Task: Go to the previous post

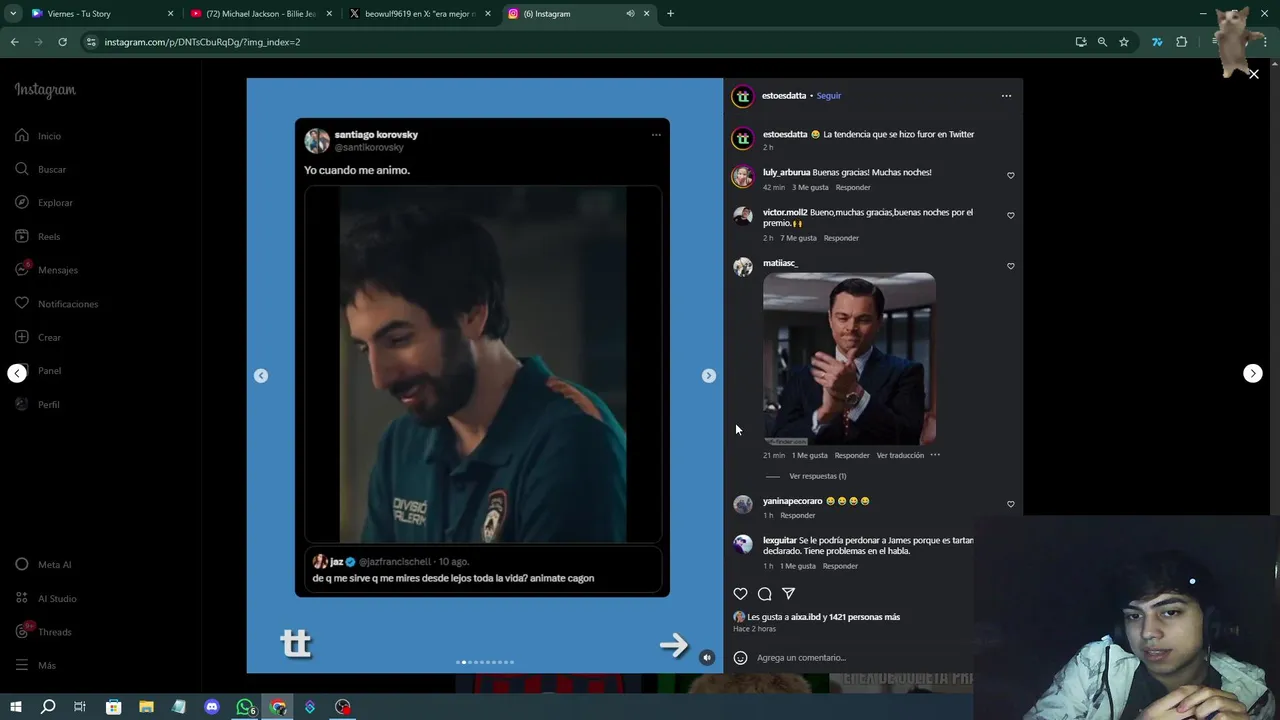Action: 17,373
